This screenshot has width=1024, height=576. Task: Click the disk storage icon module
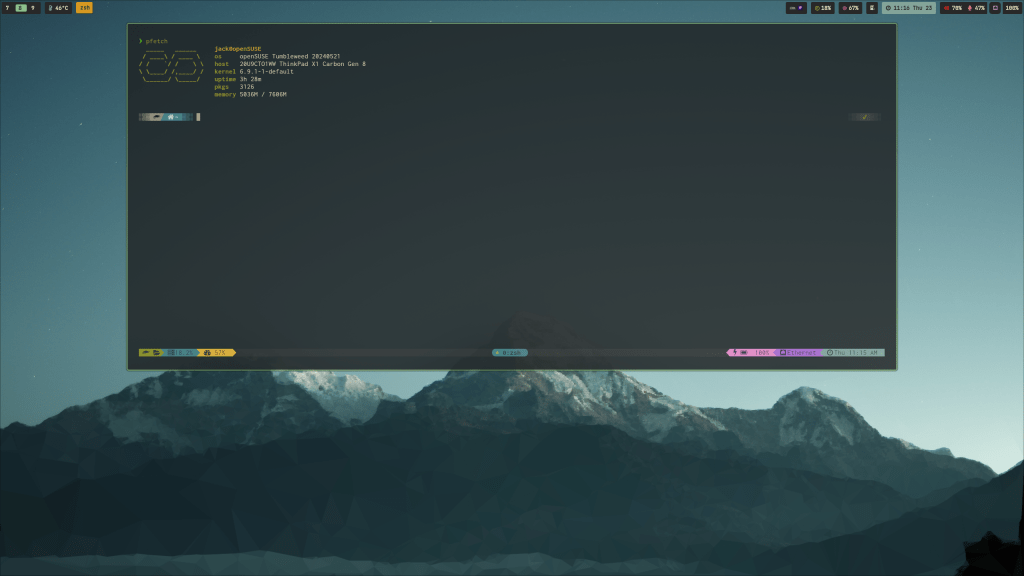[872, 8]
